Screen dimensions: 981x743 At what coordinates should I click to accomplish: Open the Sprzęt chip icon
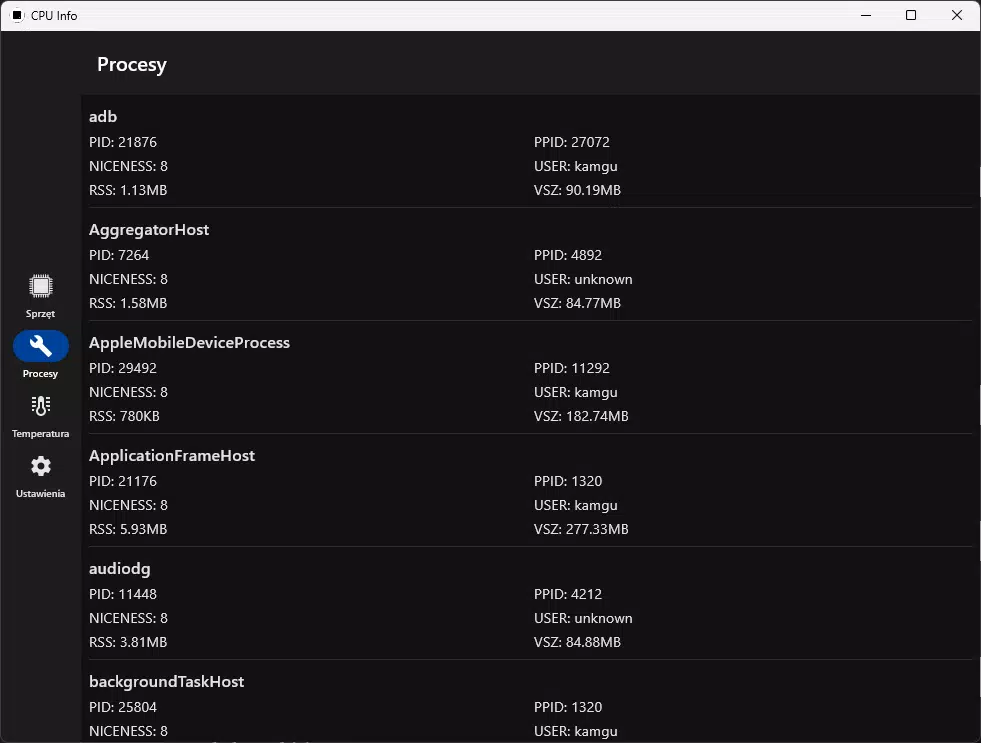[41, 286]
